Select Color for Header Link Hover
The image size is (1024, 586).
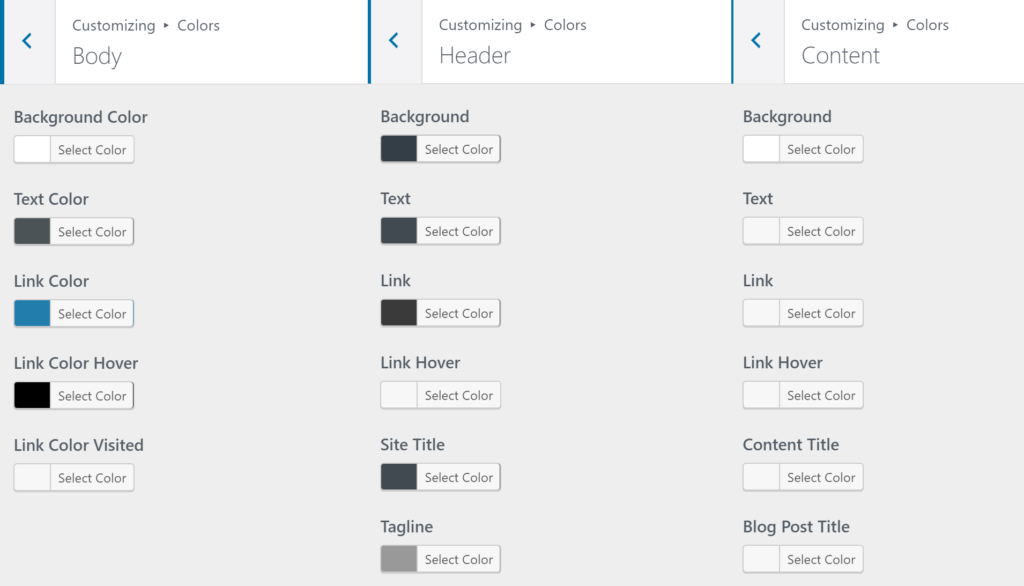tap(459, 395)
